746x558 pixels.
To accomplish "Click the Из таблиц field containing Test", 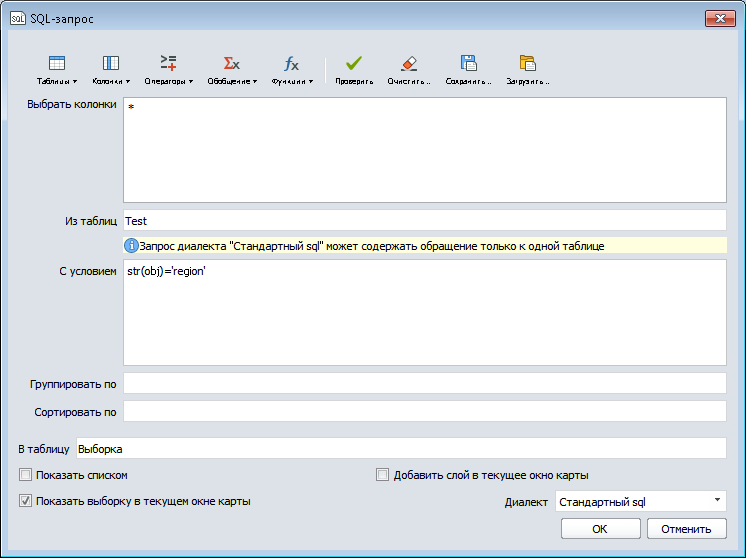I will 424,221.
